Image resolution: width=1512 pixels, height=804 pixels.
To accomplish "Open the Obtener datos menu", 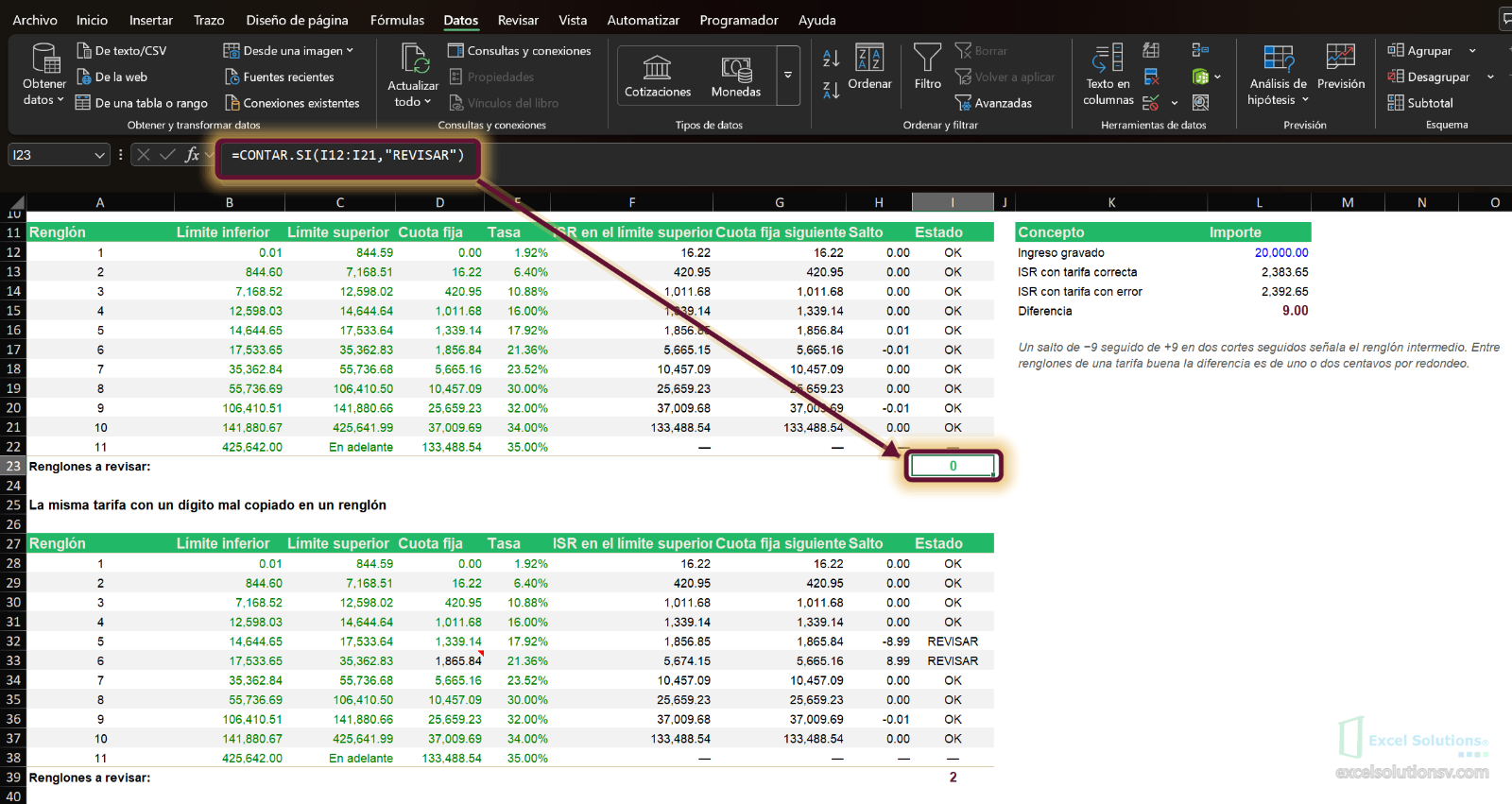I will (44, 75).
